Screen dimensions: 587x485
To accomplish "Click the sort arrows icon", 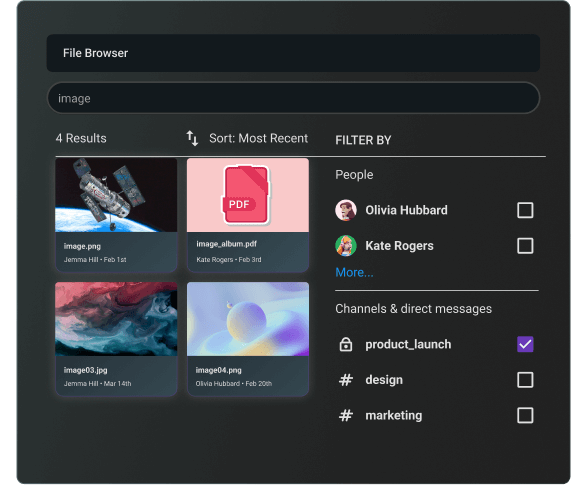I will 192,138.
